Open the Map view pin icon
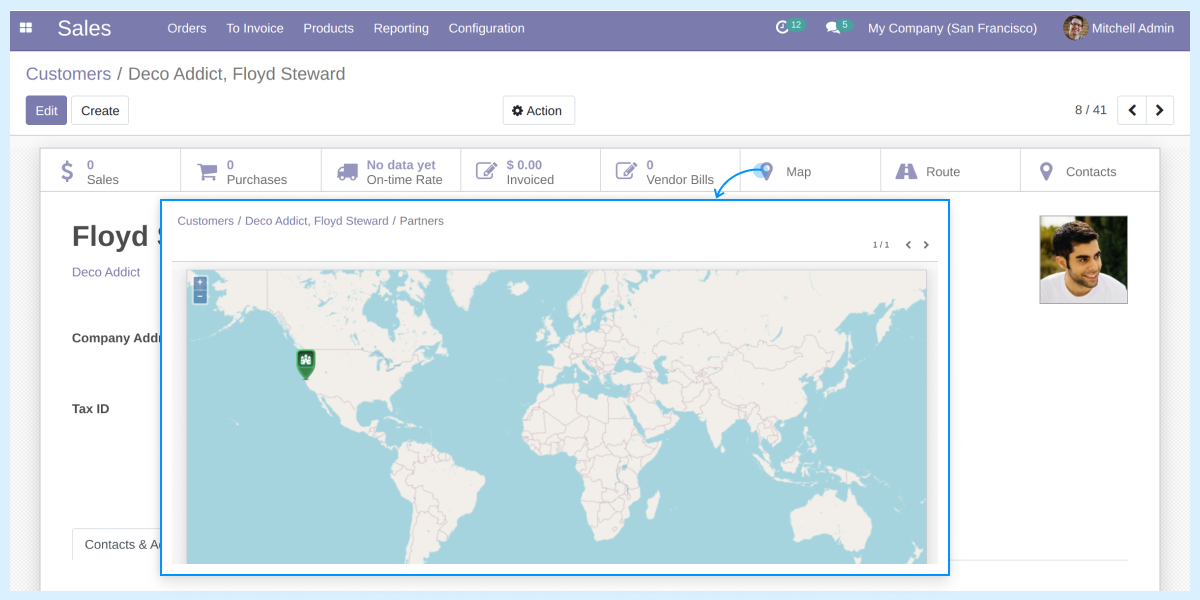This screenshot has width=1200, height=600. click(x=765, y=171)
